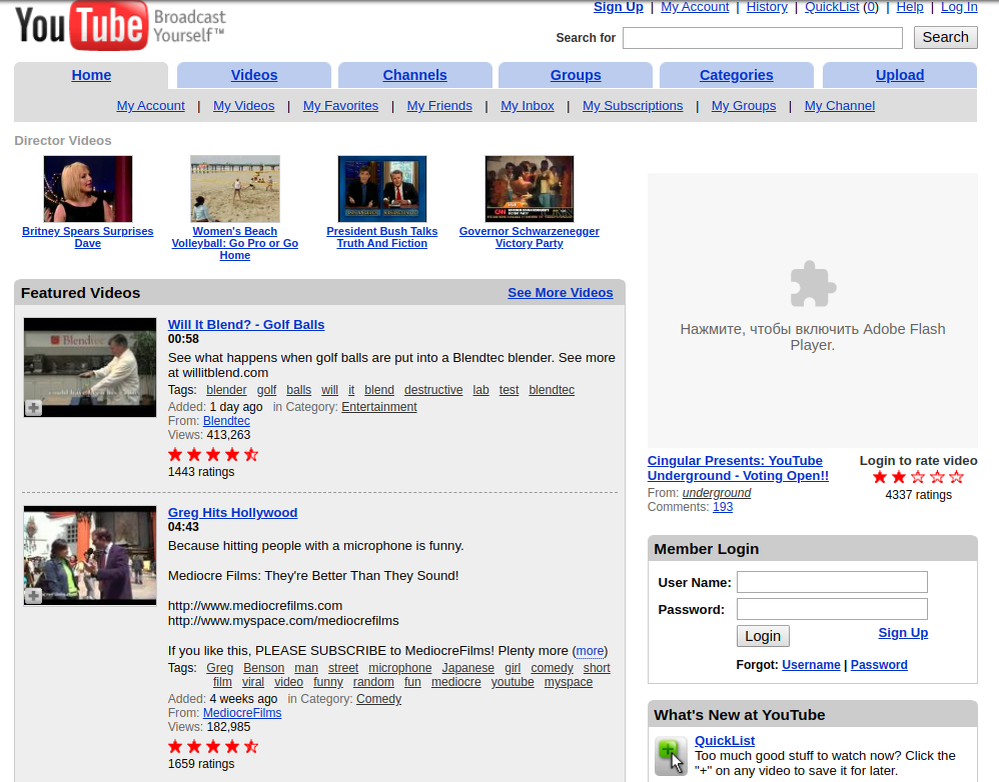Open the Comedy category link
This screenshot has height=782, width=999.
(379, 699)
